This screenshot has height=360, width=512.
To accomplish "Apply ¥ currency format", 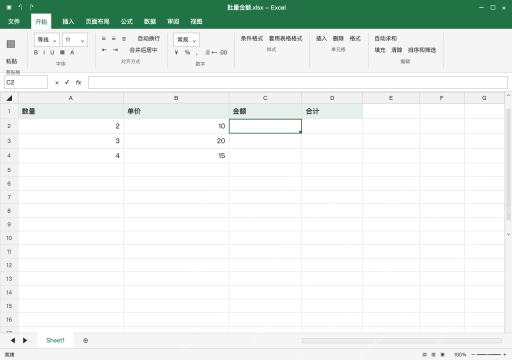I will [x=176, y=52].
